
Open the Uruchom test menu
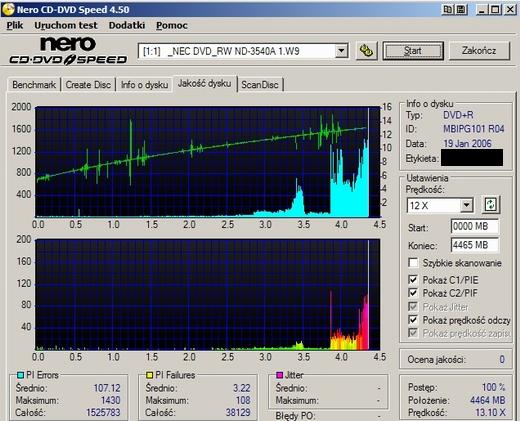pyautogui.click(x=66, y=25)
